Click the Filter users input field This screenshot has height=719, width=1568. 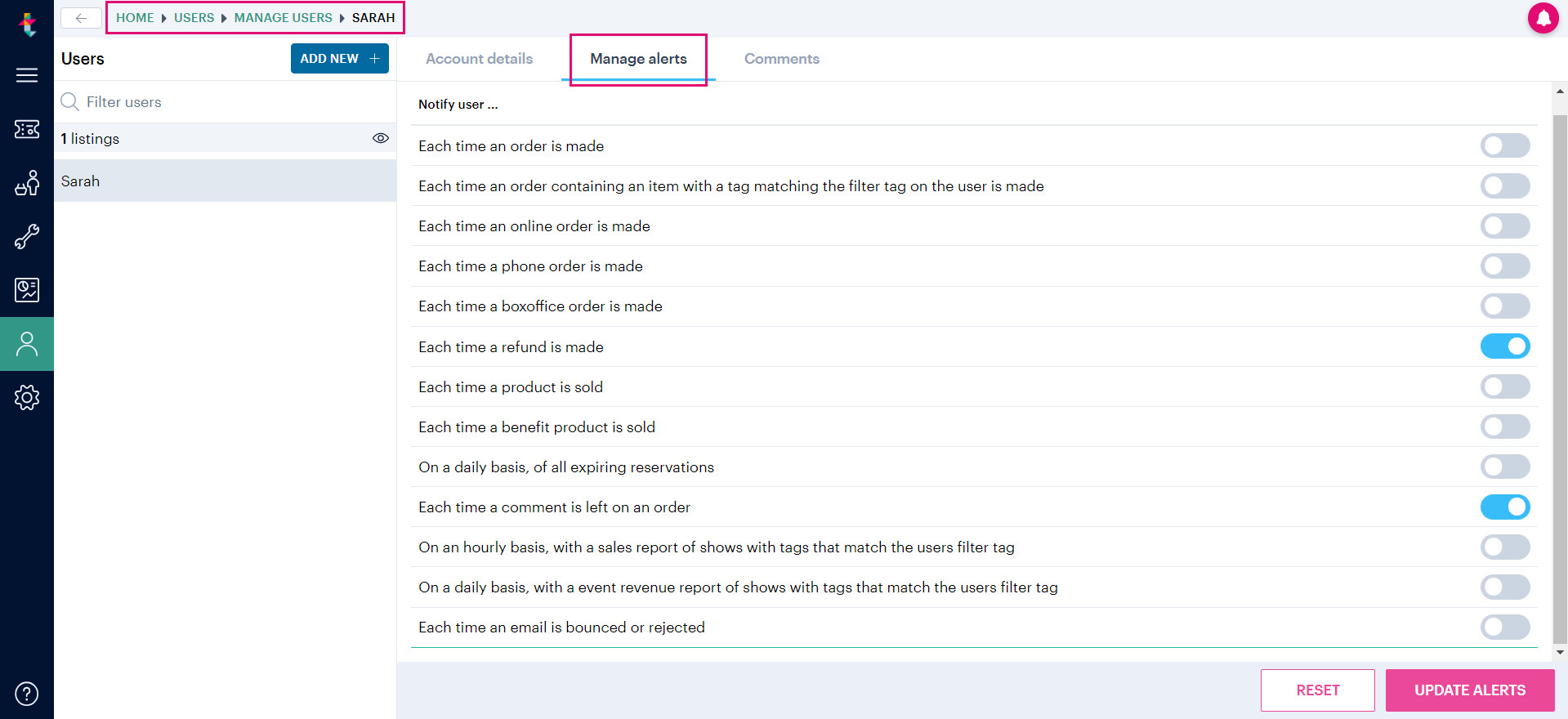226,102
